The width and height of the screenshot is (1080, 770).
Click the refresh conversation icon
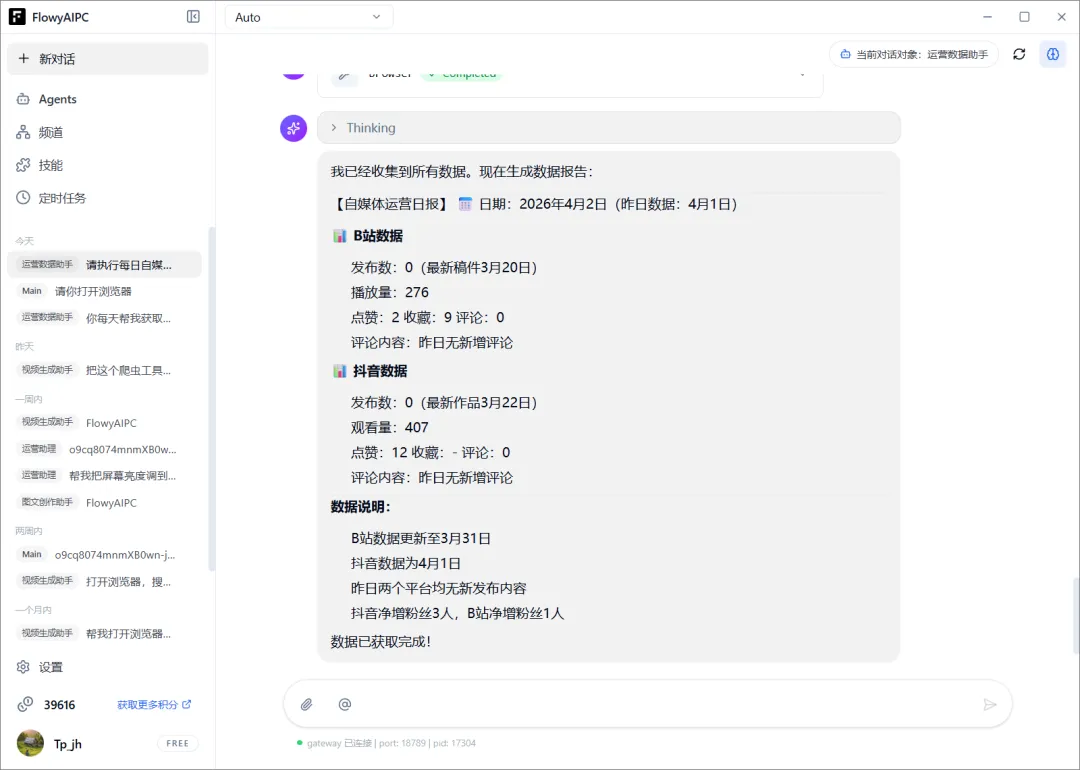[x=1019, y=54]
